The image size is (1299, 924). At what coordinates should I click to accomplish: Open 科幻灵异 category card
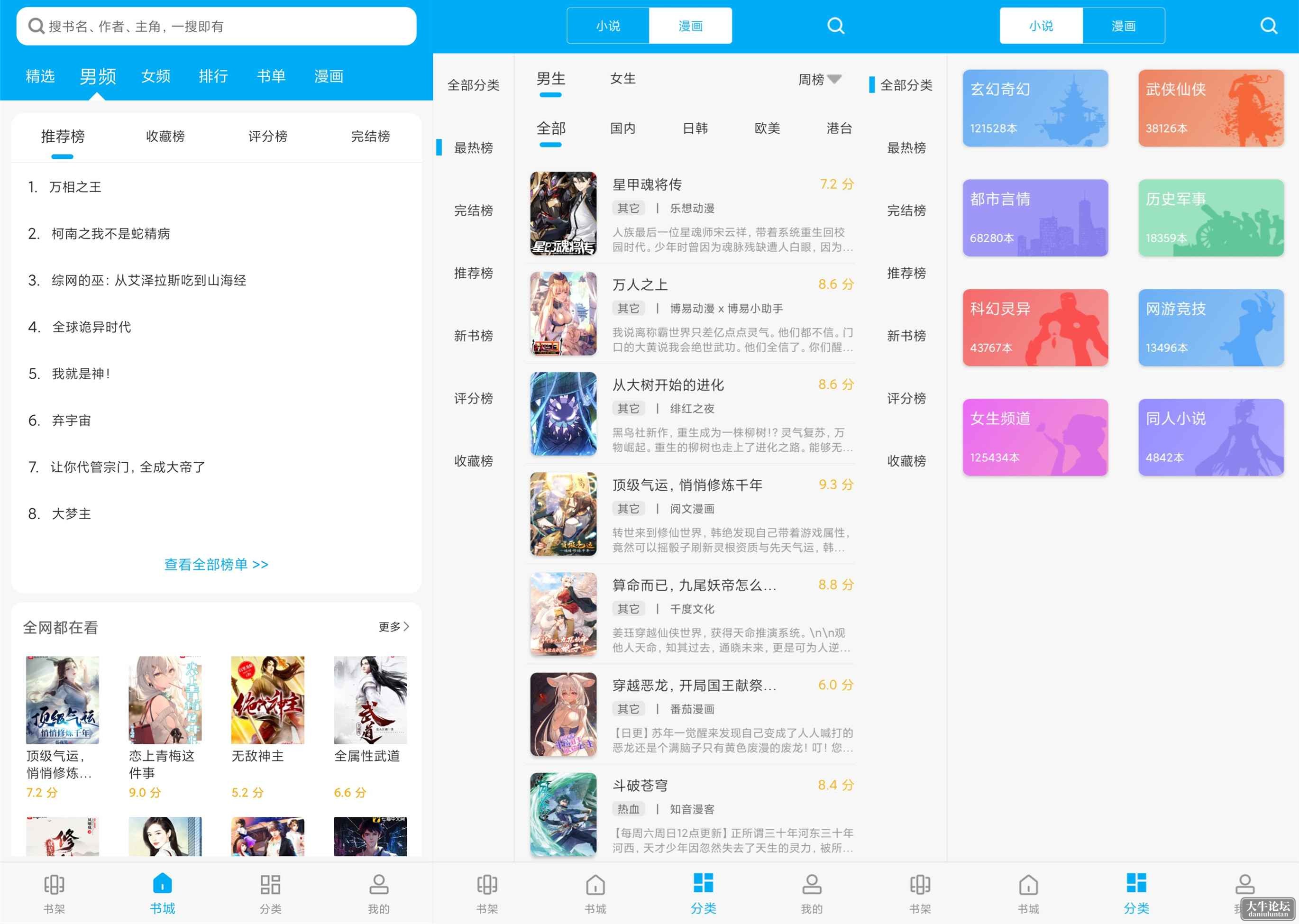click(1035, 327)
